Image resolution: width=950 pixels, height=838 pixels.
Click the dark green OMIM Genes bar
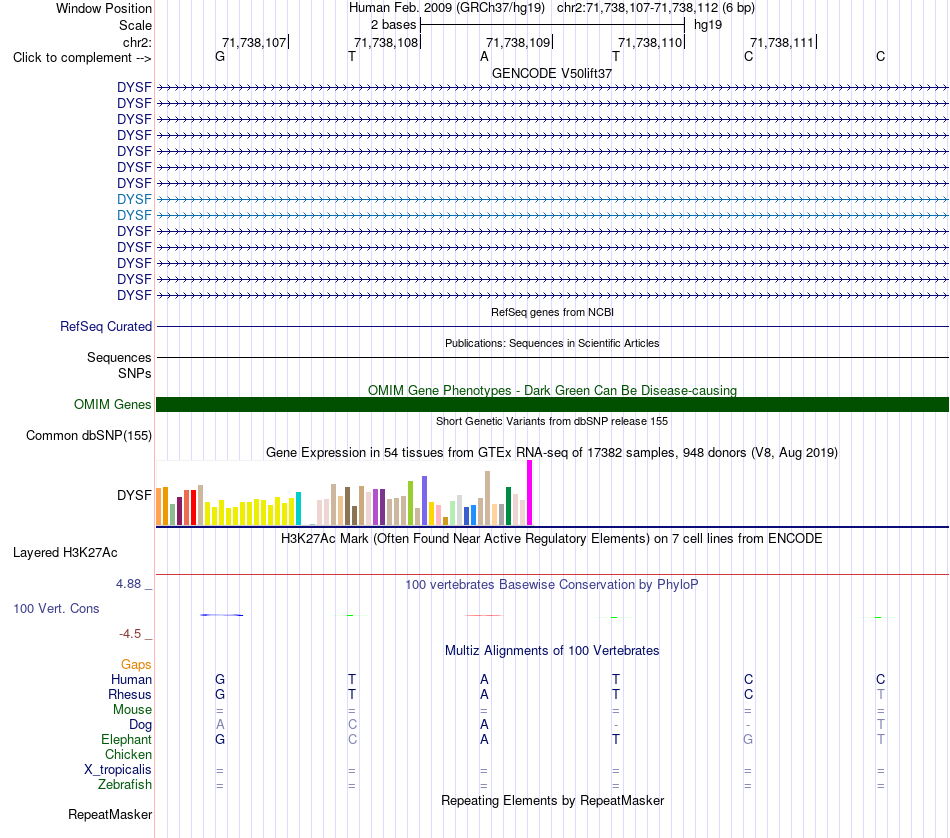tap(552, 405)
